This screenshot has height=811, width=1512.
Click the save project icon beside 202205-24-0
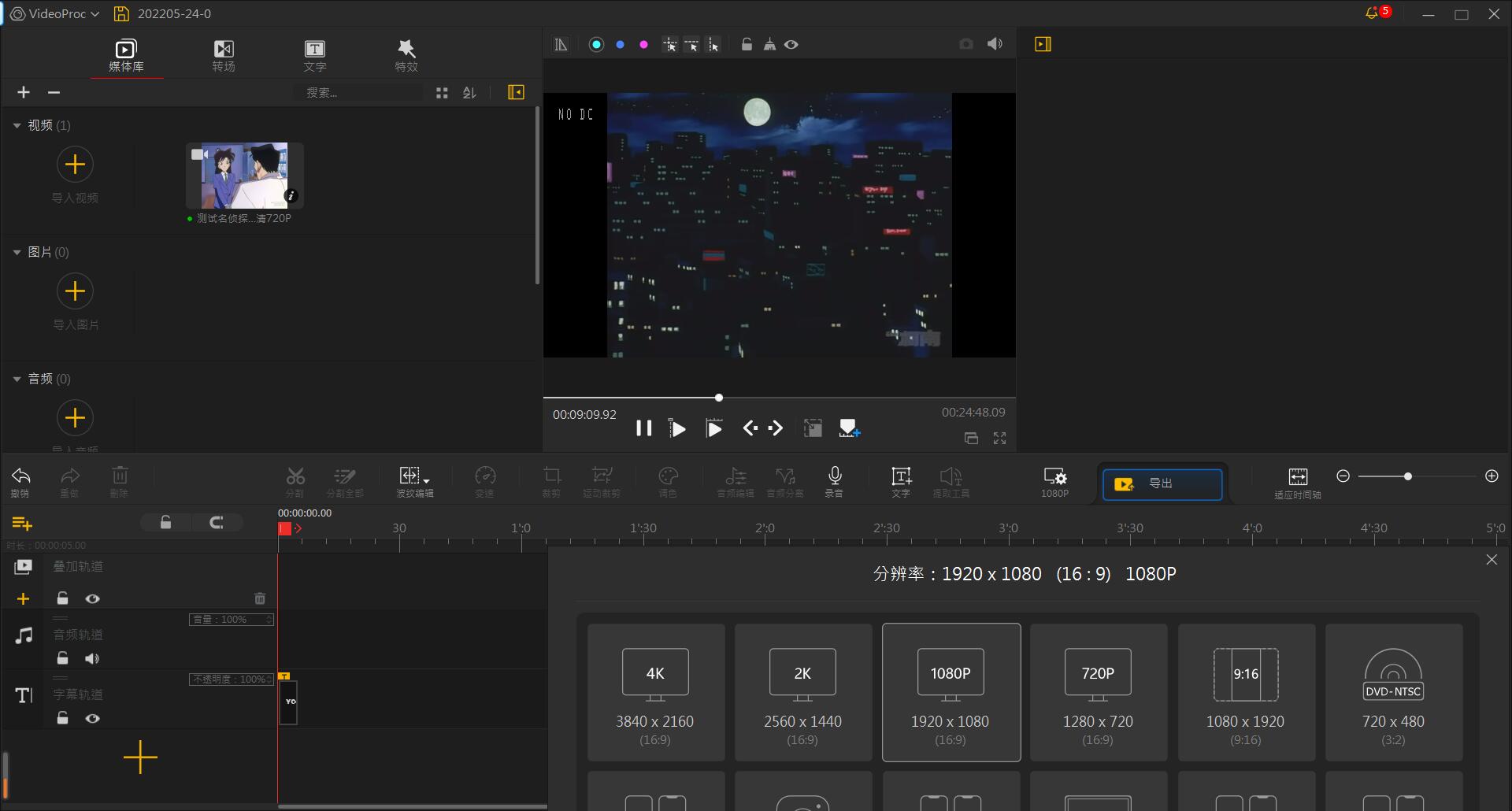coord(120,13)
